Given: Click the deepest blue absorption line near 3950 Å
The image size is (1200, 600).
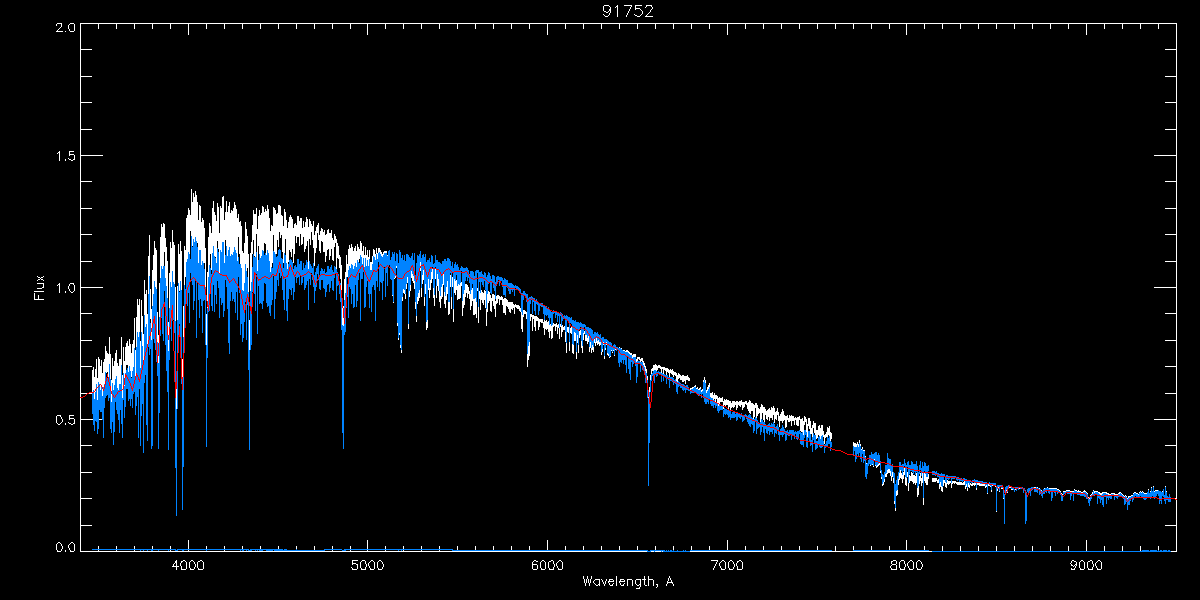Looking at the screenshot, I should click(x=177, y=513).
